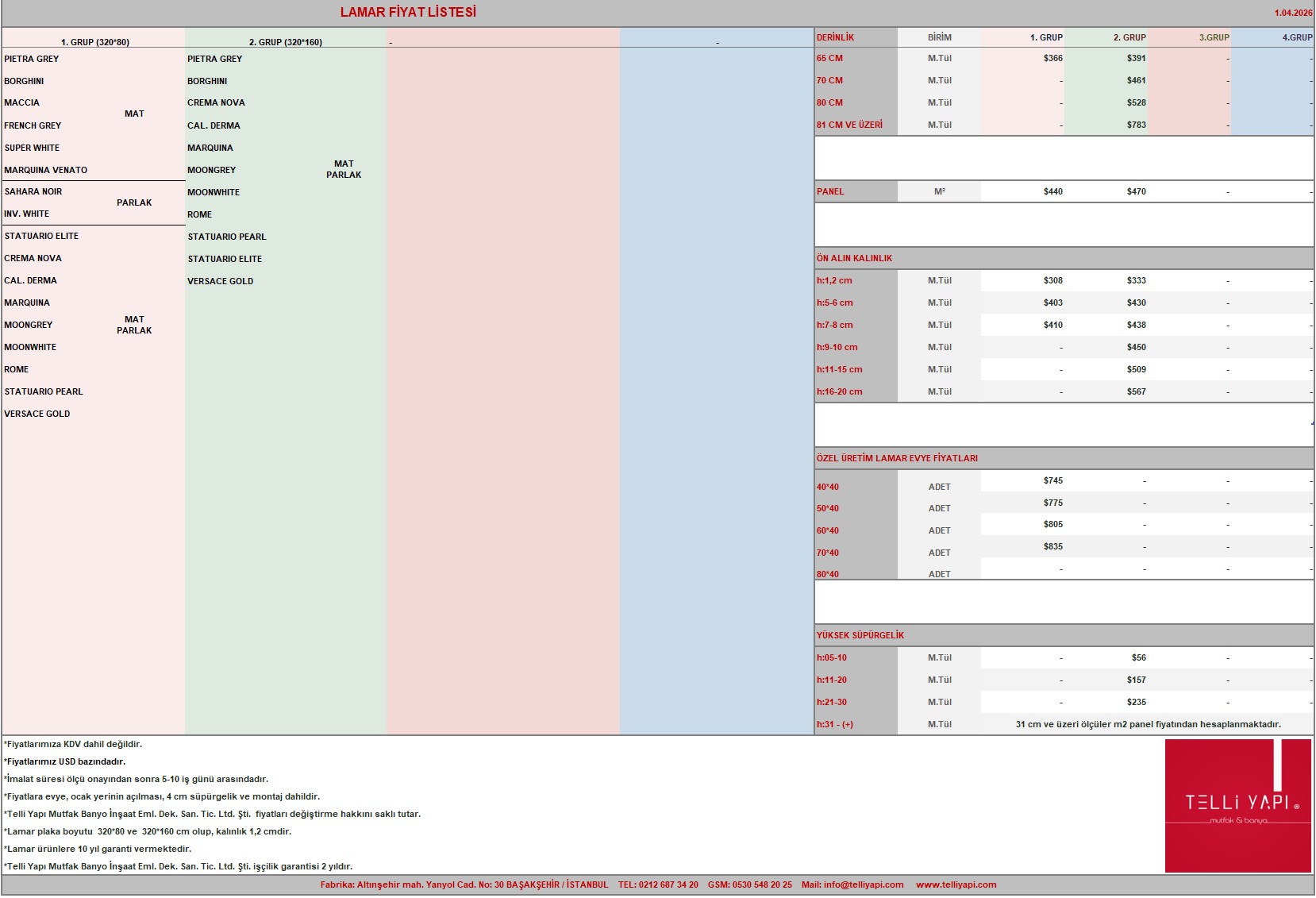Click the ÖN ALIN KALINLIK section header
The image size is (1316, 898).
(854, 258)
